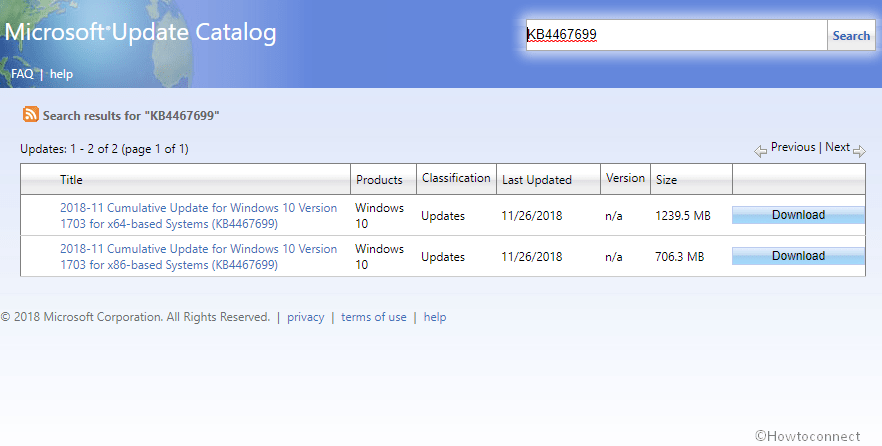Download the x86-based Systems update
The width and height of the screenshot is (882, 446).
point(798,256)
